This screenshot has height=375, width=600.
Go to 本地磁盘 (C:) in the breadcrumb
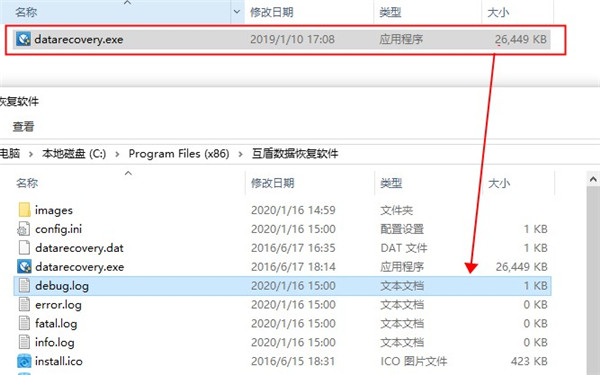click(74, 154)
